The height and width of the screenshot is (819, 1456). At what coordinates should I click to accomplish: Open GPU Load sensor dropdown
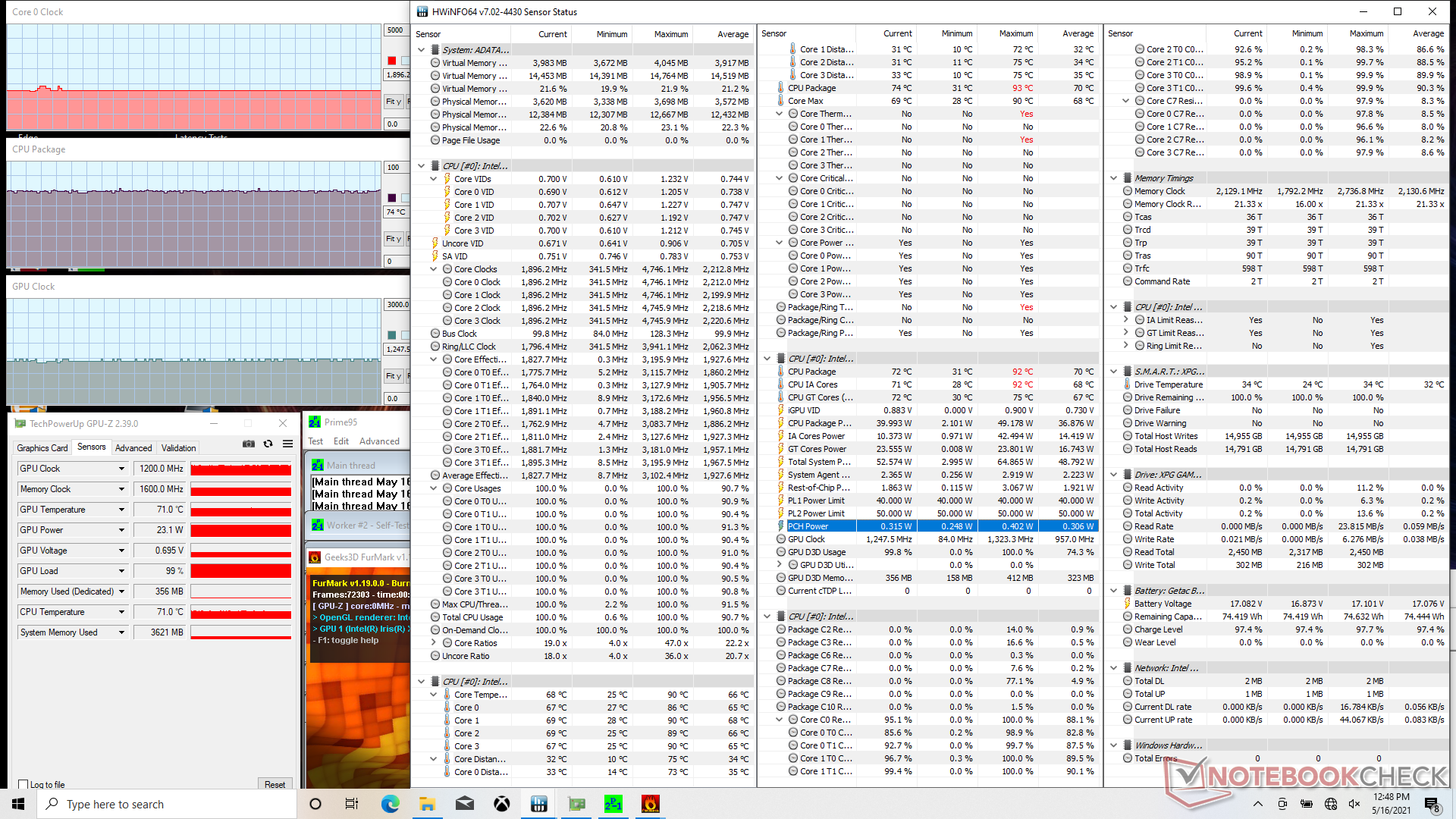pyautogui.click(x=121, y=571)
